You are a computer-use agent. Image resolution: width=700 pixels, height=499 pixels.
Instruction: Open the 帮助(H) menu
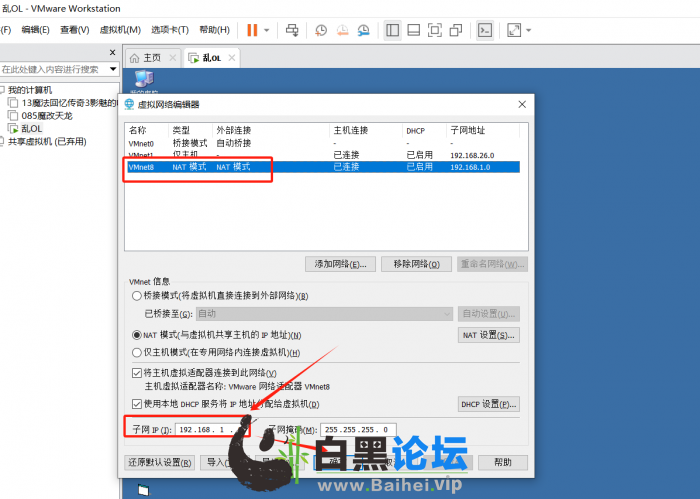[x=214, y=30]
